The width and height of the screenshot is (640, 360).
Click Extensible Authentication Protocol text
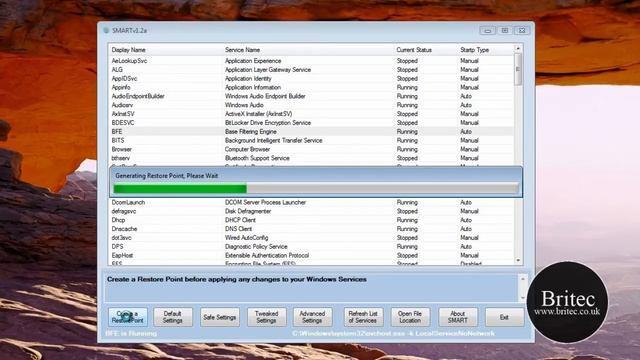click(267, 256)
